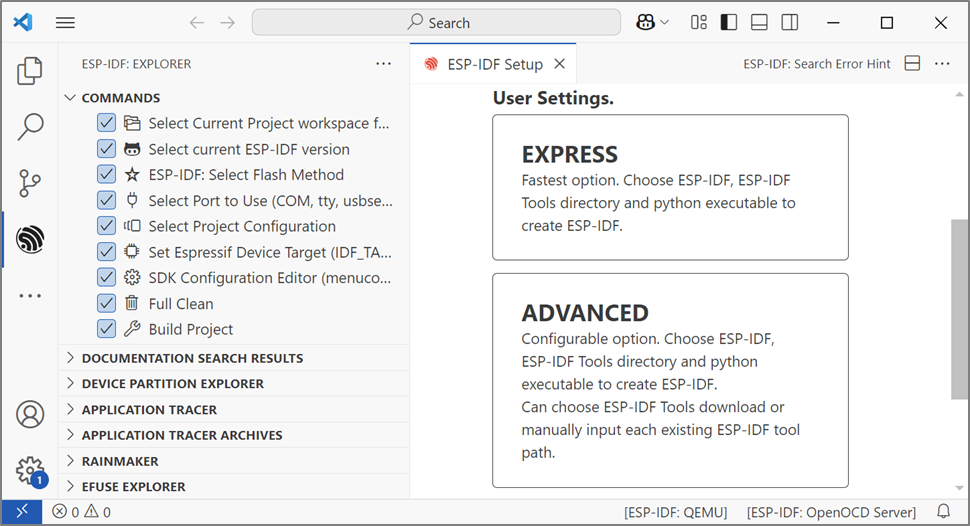This screenshot has width=970, height=526.
Task: Choose the EXPRESS setup option
Action: [670, 187]
